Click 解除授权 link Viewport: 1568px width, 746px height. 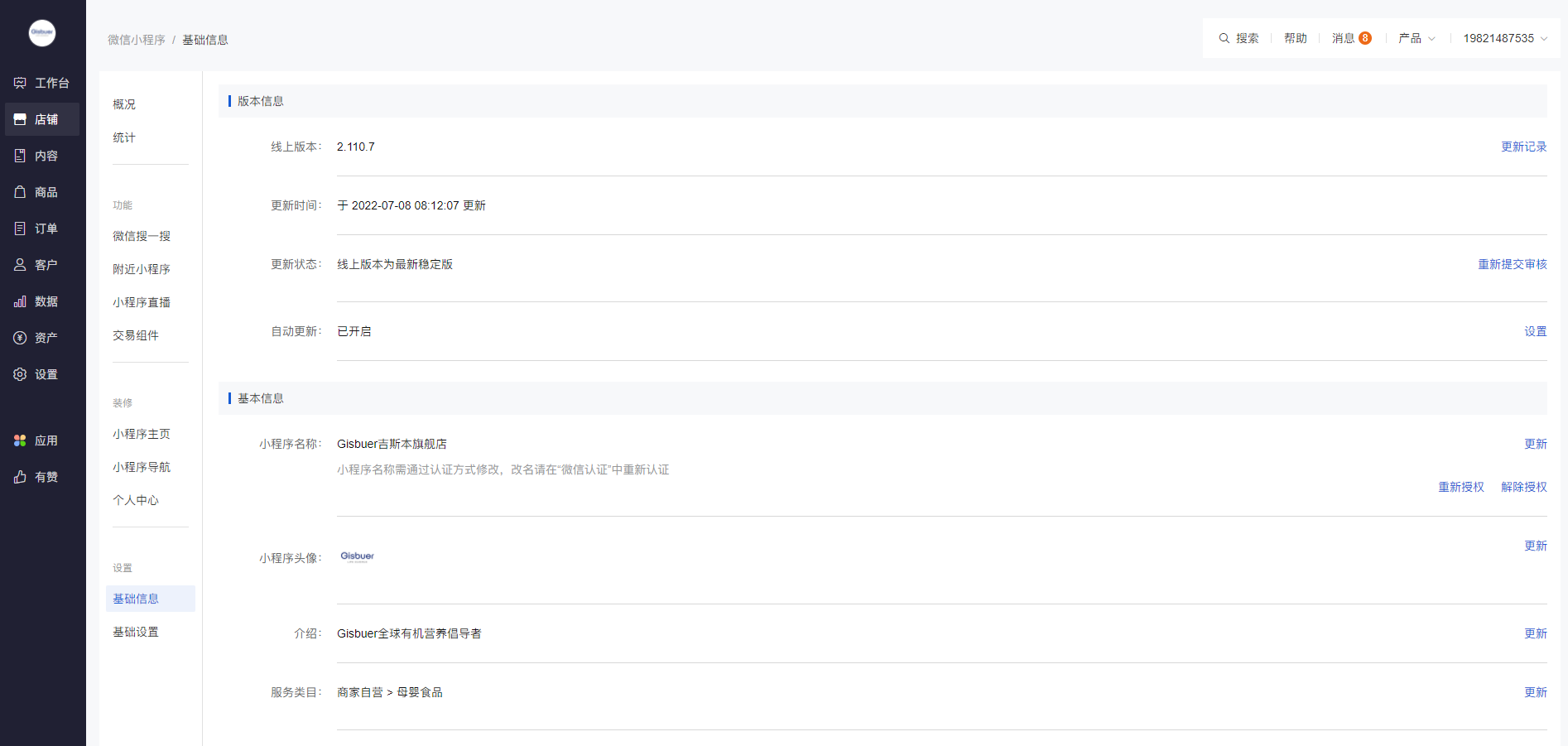(1524, 487)
